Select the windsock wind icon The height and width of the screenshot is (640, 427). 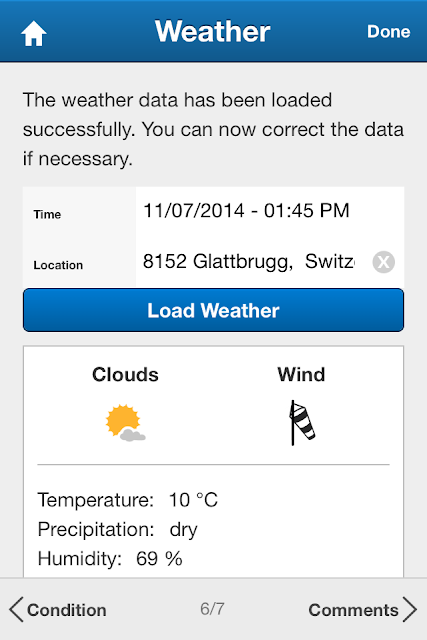(x=302, y=422)
